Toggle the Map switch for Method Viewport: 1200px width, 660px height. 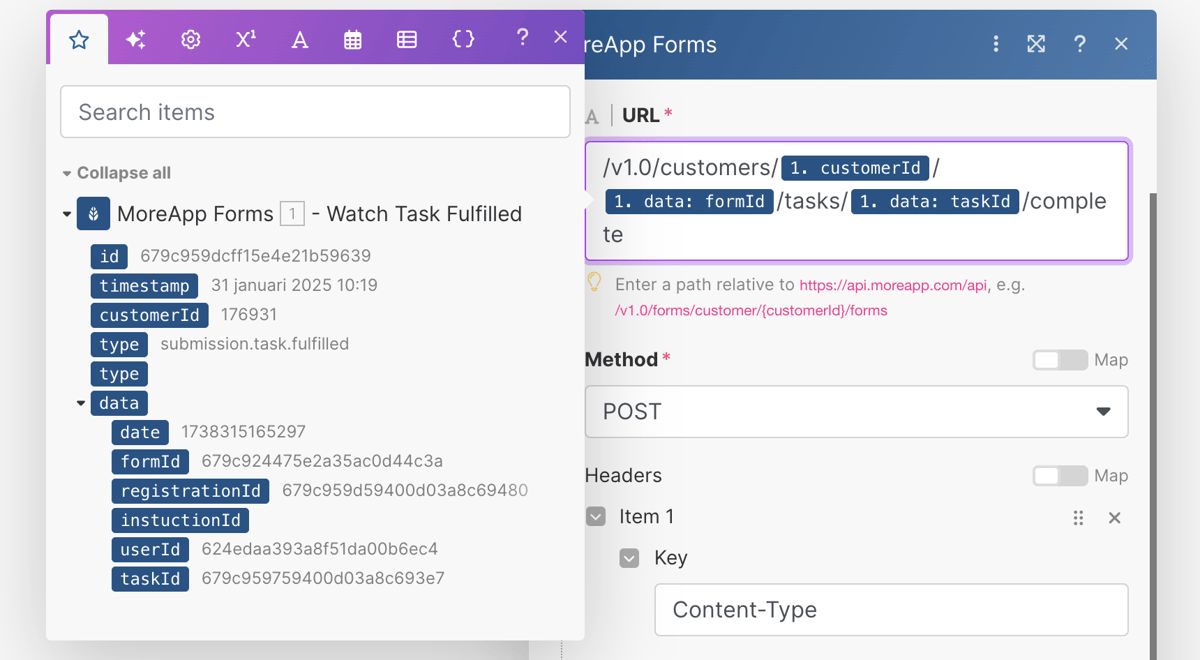[x=1060, y=360]
